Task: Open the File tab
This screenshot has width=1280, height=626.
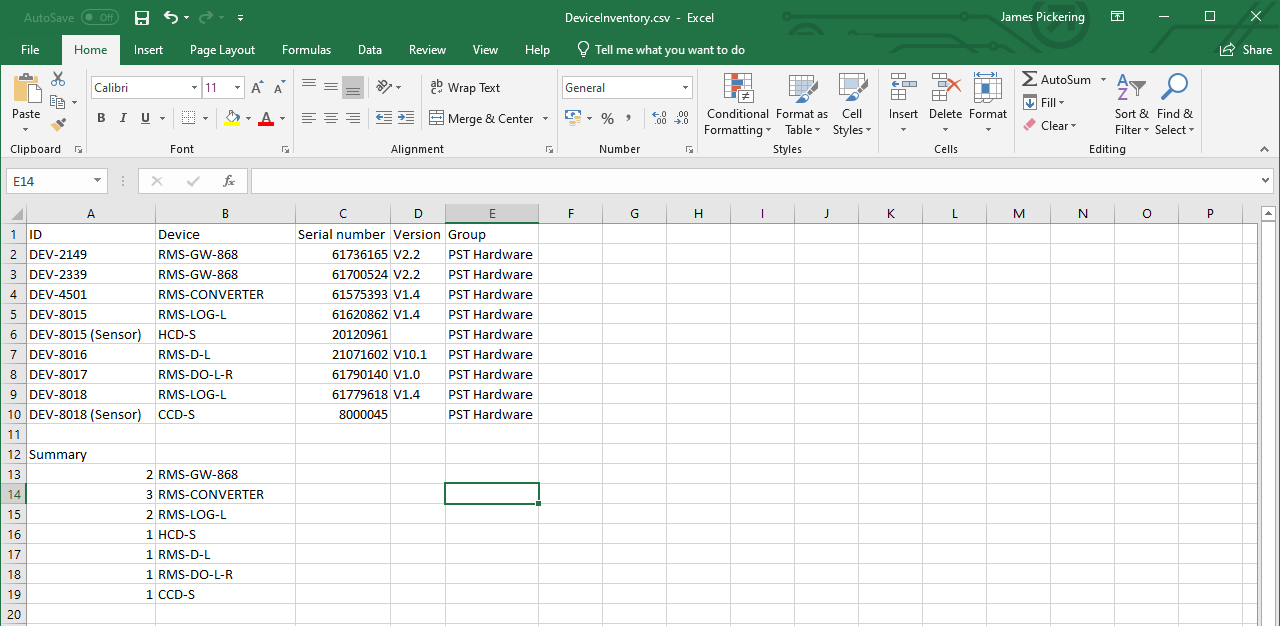Action: (30, 50)
